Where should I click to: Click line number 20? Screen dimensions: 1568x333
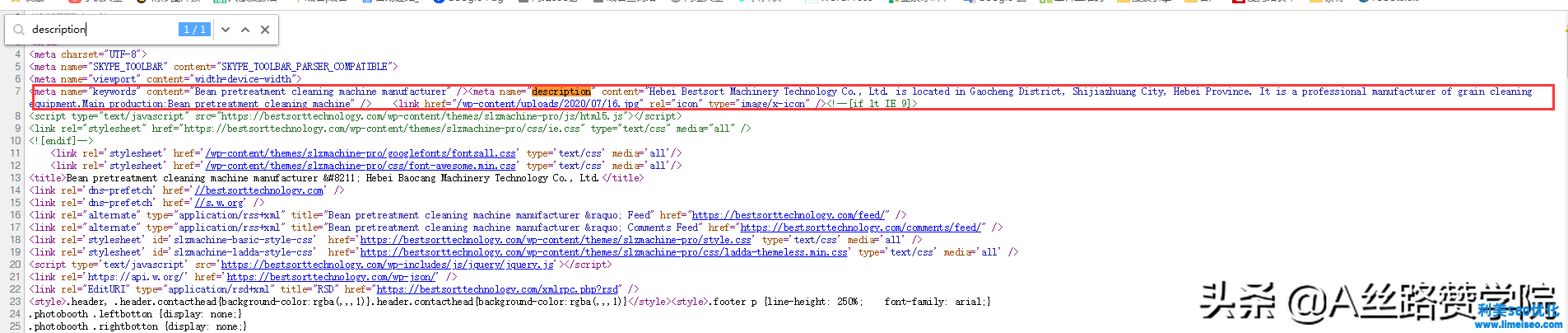[16, 265]
